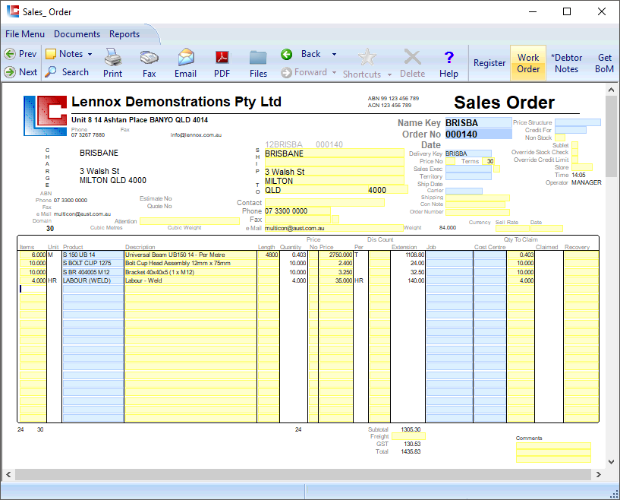Click the vertical scrollbar up arrow
Image resolution: width=620 pixels, height=501 pixels.
tap(611, 90)
